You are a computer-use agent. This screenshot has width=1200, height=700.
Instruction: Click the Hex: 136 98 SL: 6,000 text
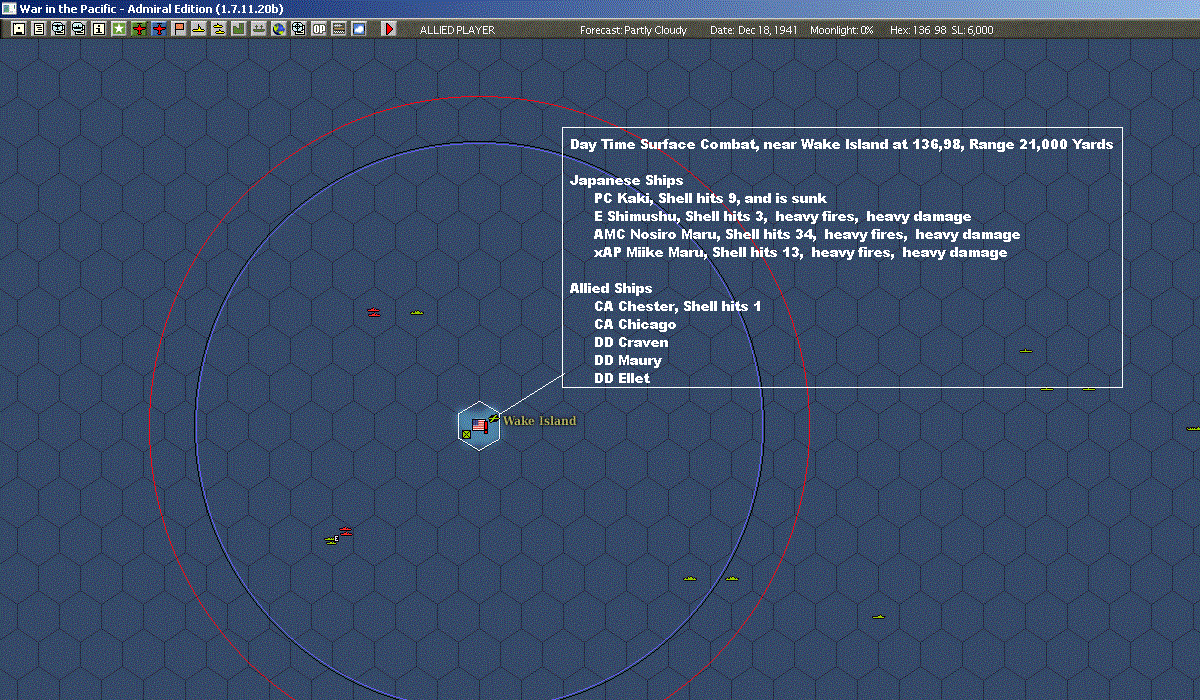[x=941, y=30]
